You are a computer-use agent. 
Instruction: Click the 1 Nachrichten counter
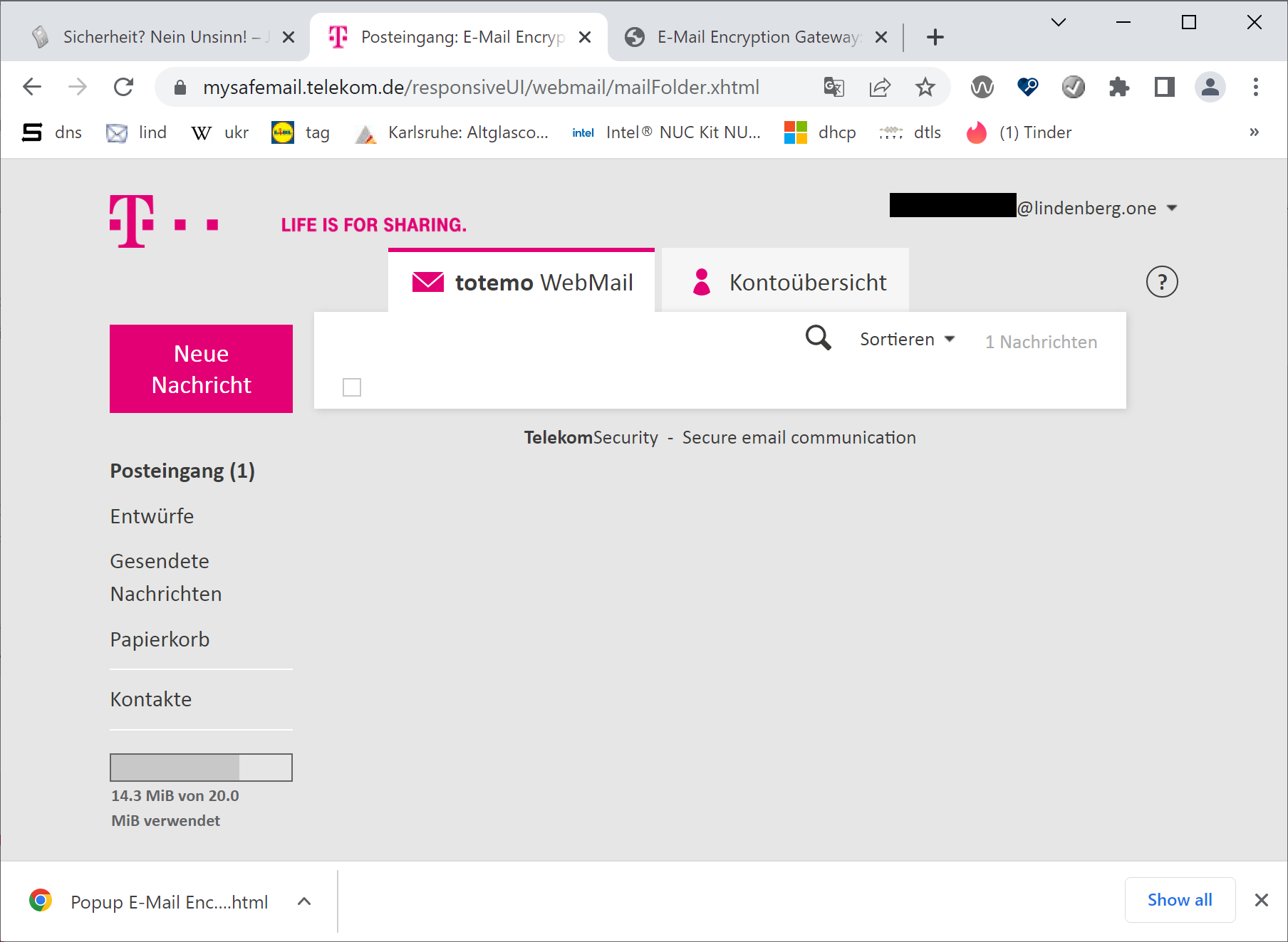1041,342
